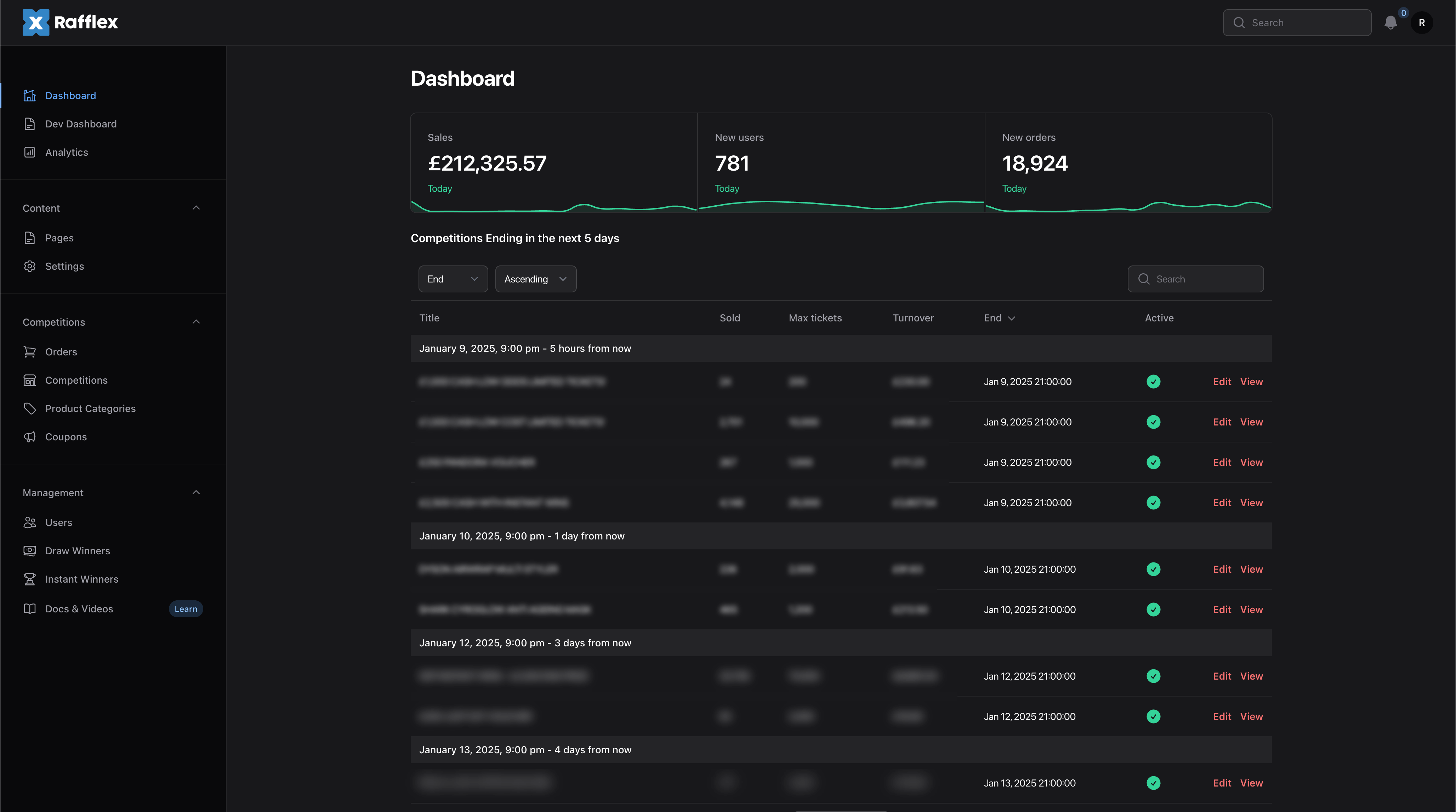Click the Analytics bar chart icon

pos(30,152)
